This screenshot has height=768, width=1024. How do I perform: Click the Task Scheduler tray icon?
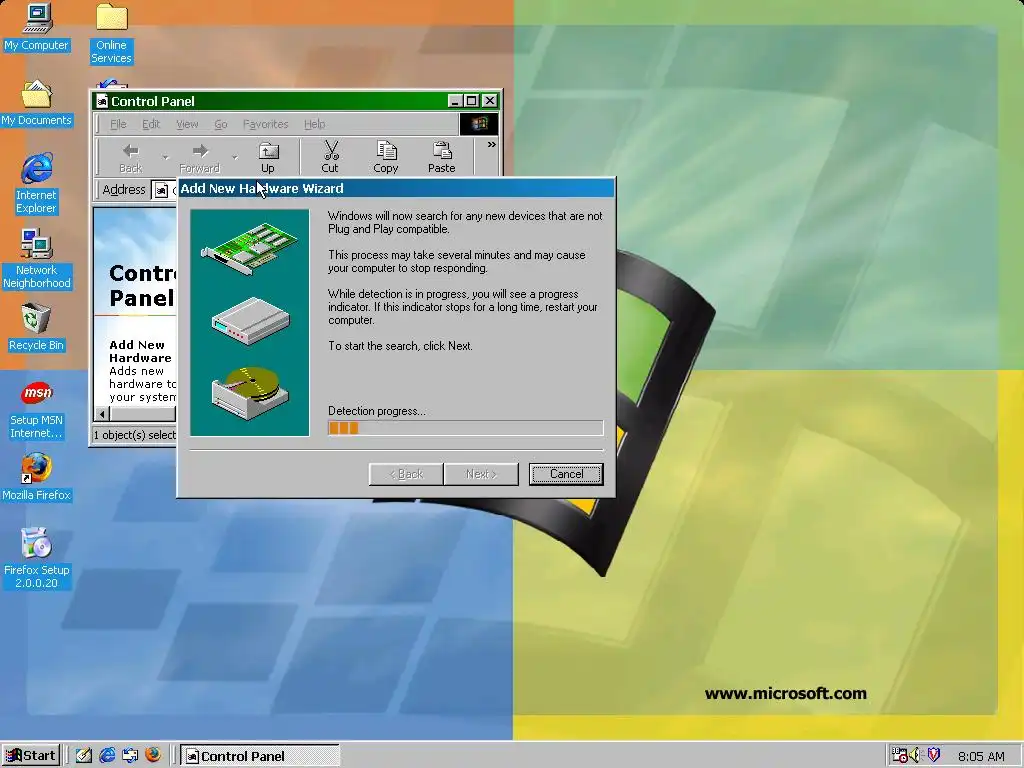(899, 756)
